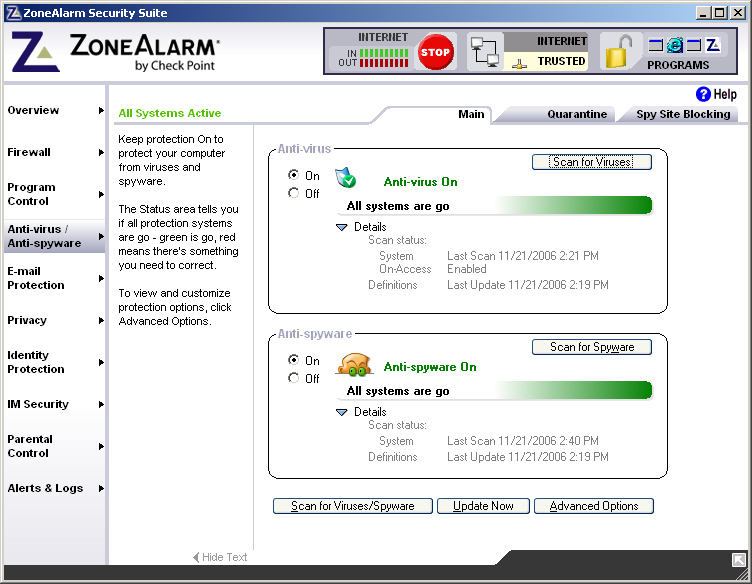Image resolution: width=752 pixels, height=584 pixels.
Task: Collapse Anti-spyware Details triangle
Action: click(x=341, y=412)
